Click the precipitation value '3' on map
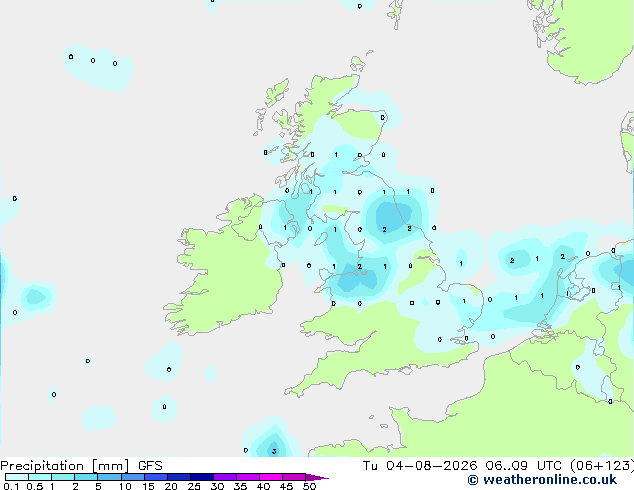This screenshot has width=634, height=490. click(274, 451)
